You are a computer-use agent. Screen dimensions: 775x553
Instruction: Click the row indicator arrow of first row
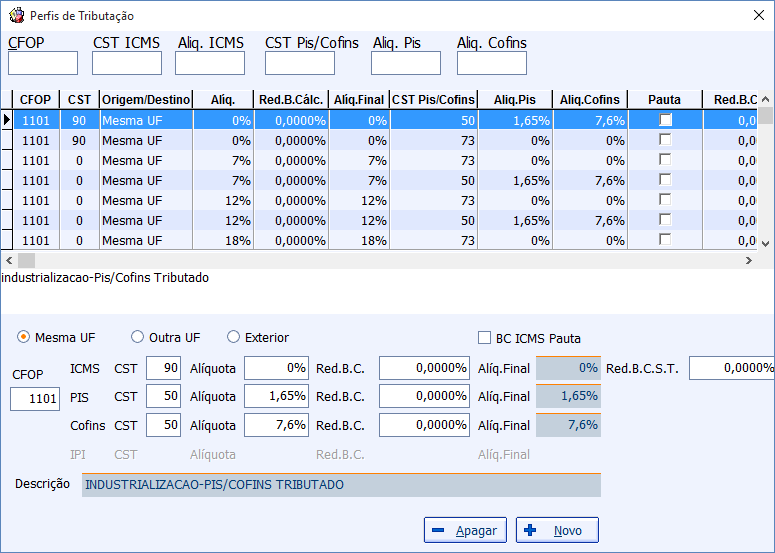point(7,120)
